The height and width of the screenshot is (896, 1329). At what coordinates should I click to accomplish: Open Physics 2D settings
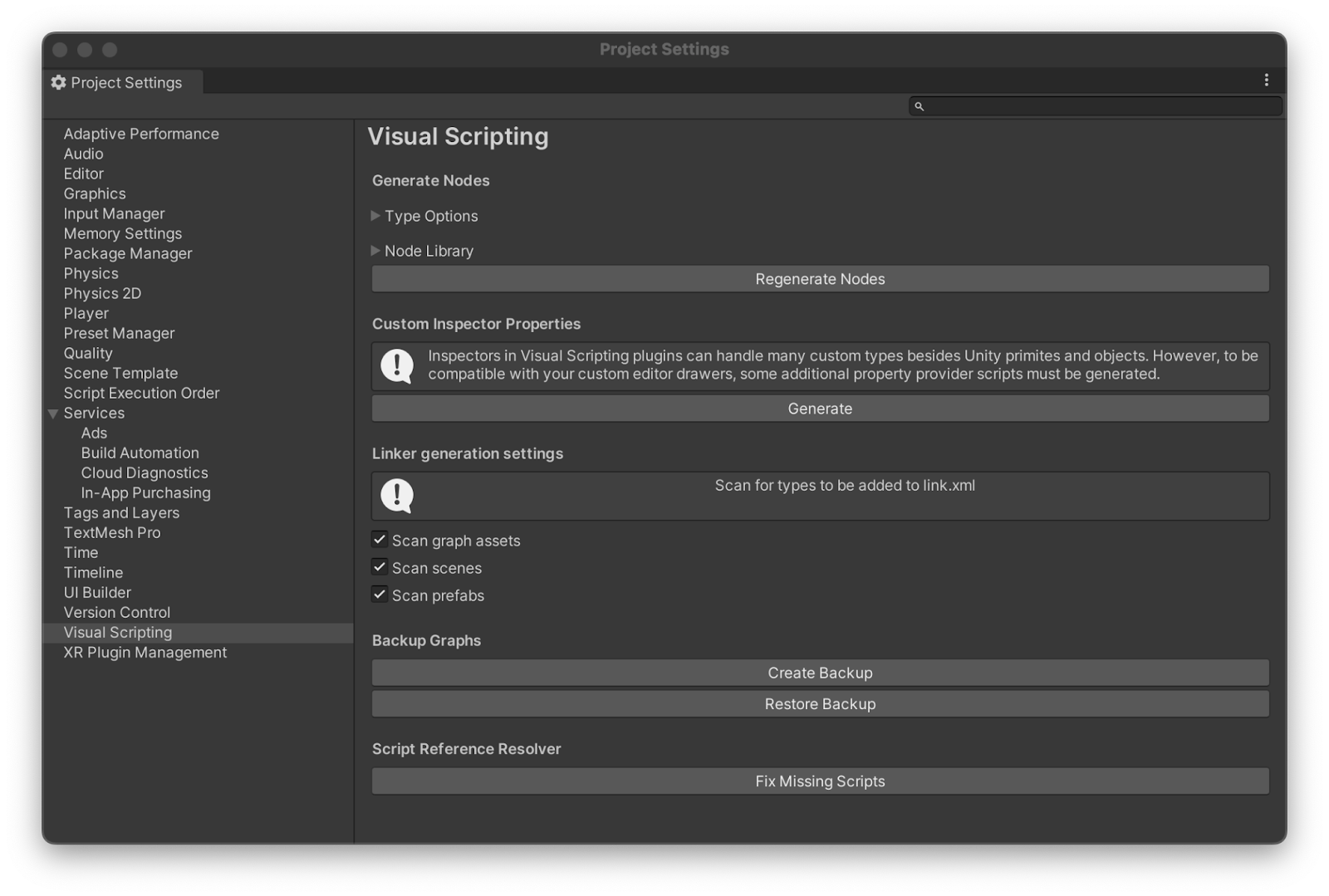pyautogui.click(x=102, y=293)
